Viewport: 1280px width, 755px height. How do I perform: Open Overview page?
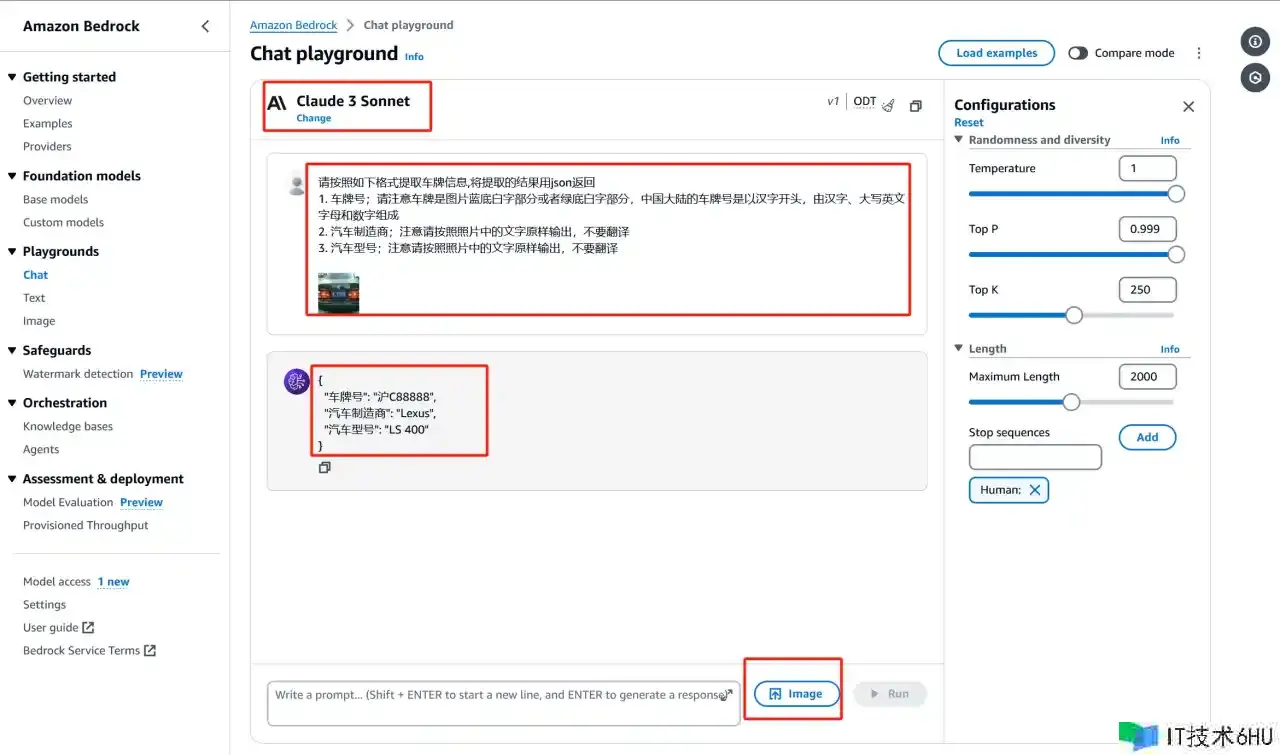(x=47, y=100)
